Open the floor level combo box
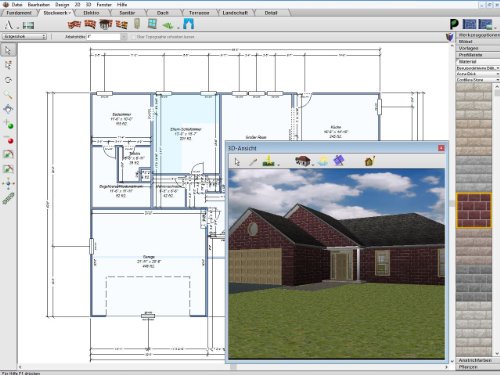Viewport: 500px width, 375px height. coord(24,37)
